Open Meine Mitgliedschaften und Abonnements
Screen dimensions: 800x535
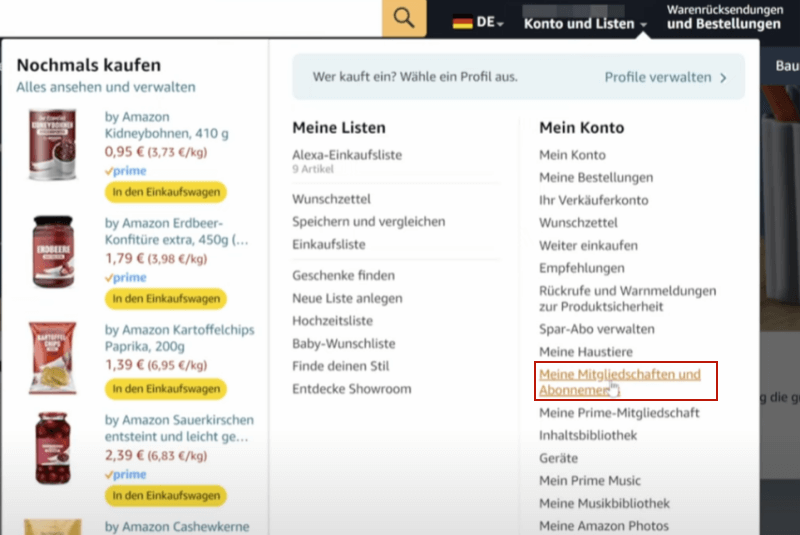620,382
